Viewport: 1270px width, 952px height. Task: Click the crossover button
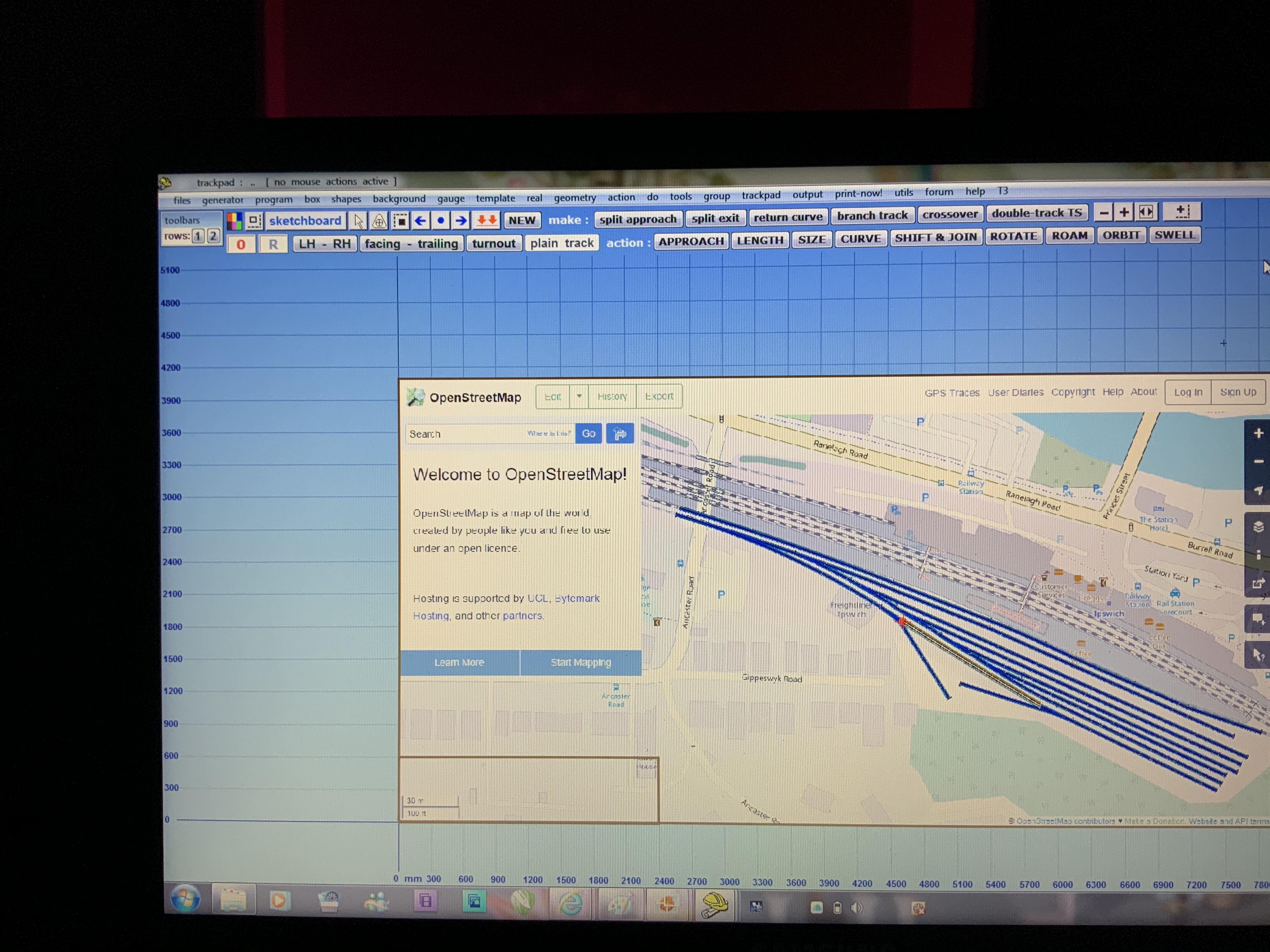tap(950, 215)
